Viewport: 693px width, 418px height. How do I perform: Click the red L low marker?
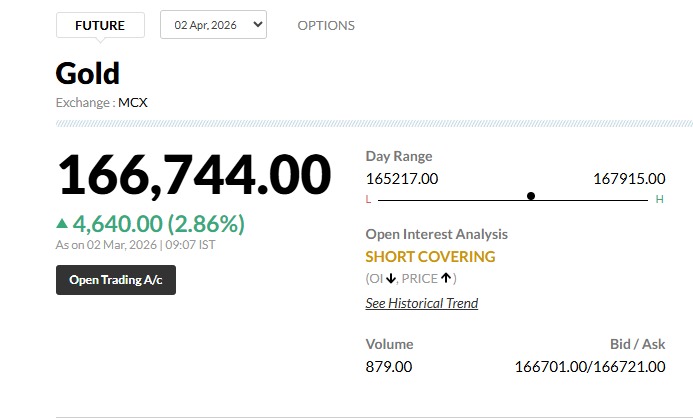click(x=368, y=200)
